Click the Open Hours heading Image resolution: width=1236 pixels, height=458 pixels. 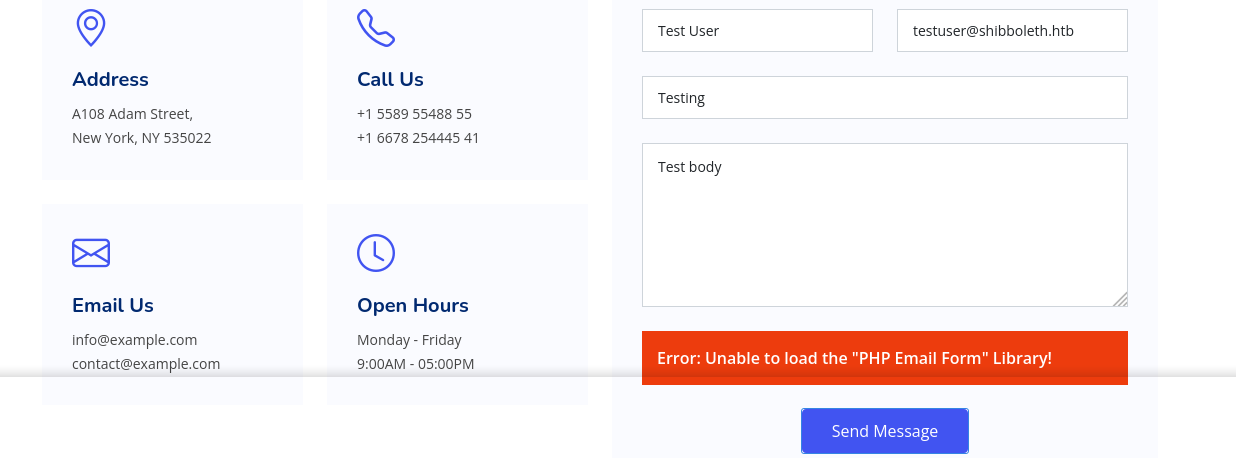[412, 306]
